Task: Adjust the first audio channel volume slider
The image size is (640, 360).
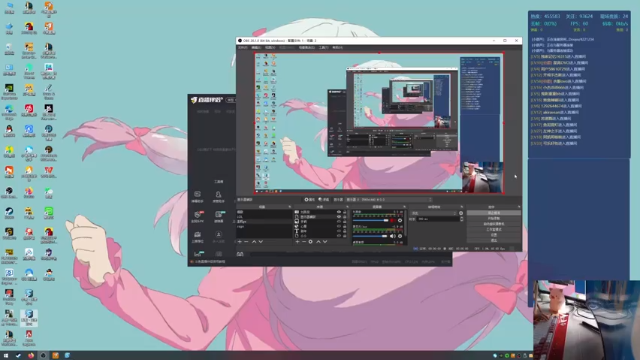Action: coord(371,220)
